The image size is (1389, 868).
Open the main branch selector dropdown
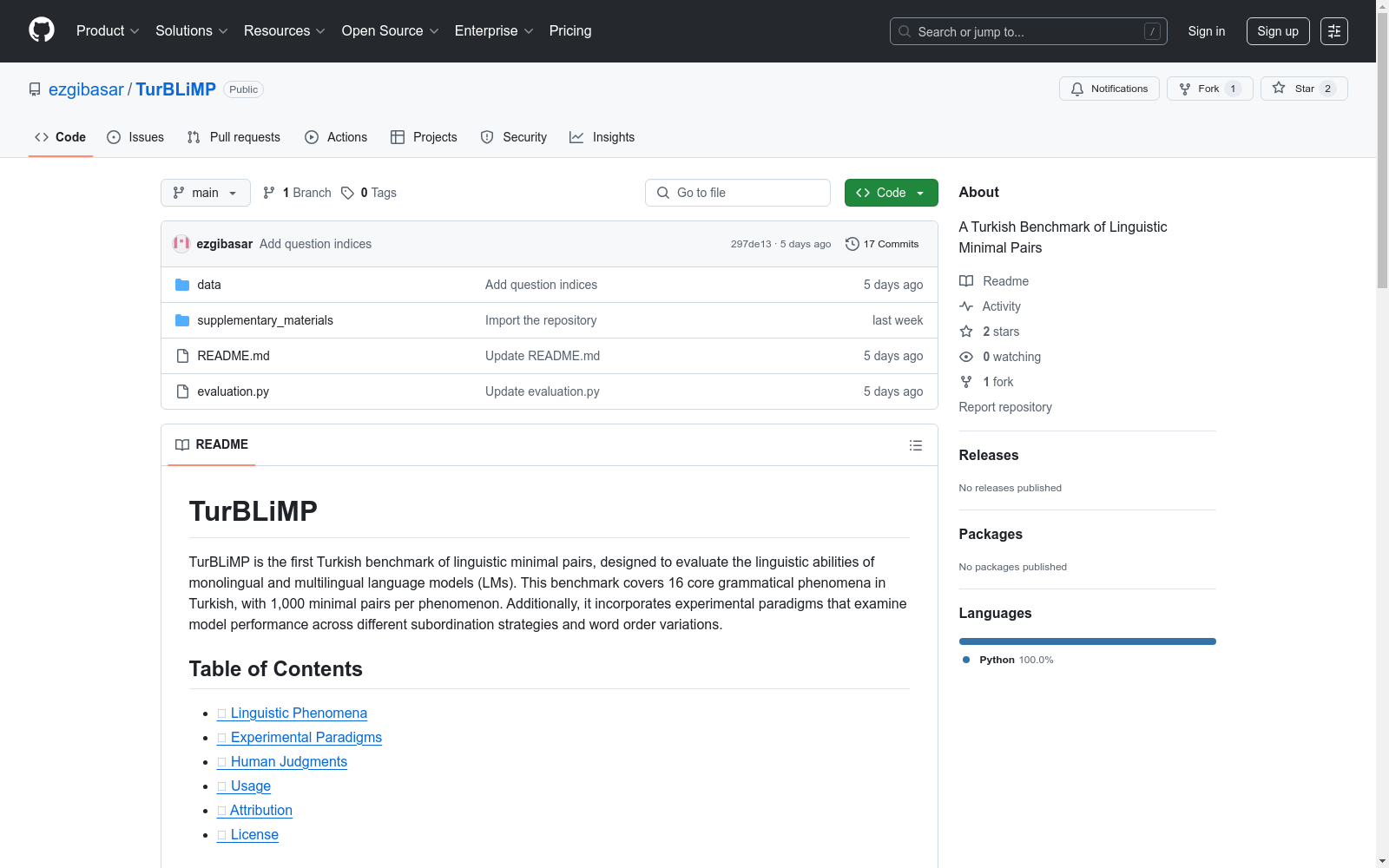coord(206,193)
